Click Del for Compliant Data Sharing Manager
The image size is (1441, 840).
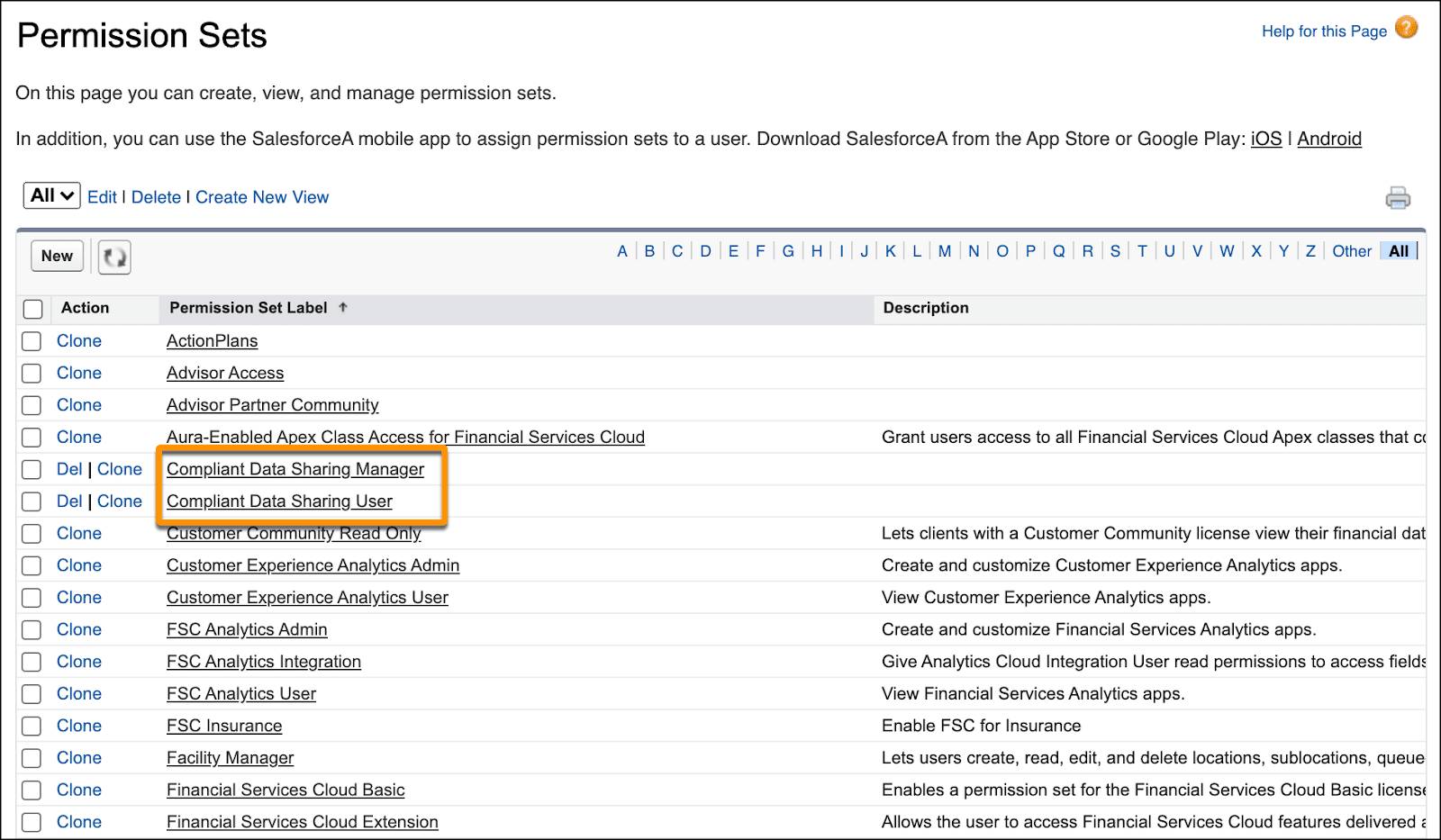69,469
